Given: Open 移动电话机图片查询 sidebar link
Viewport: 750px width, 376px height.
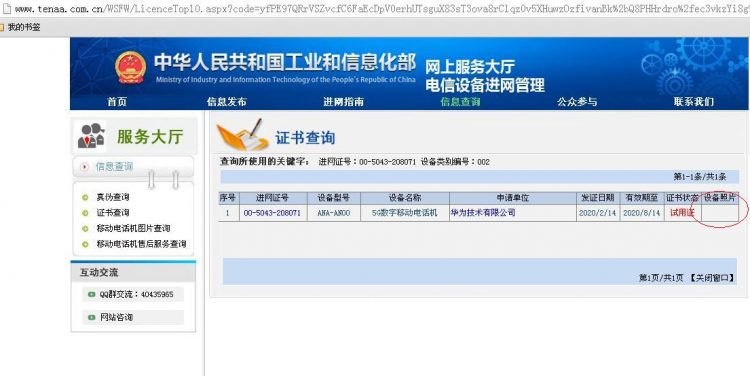Looking at the screenshot, I should click(x=133, y=229).
